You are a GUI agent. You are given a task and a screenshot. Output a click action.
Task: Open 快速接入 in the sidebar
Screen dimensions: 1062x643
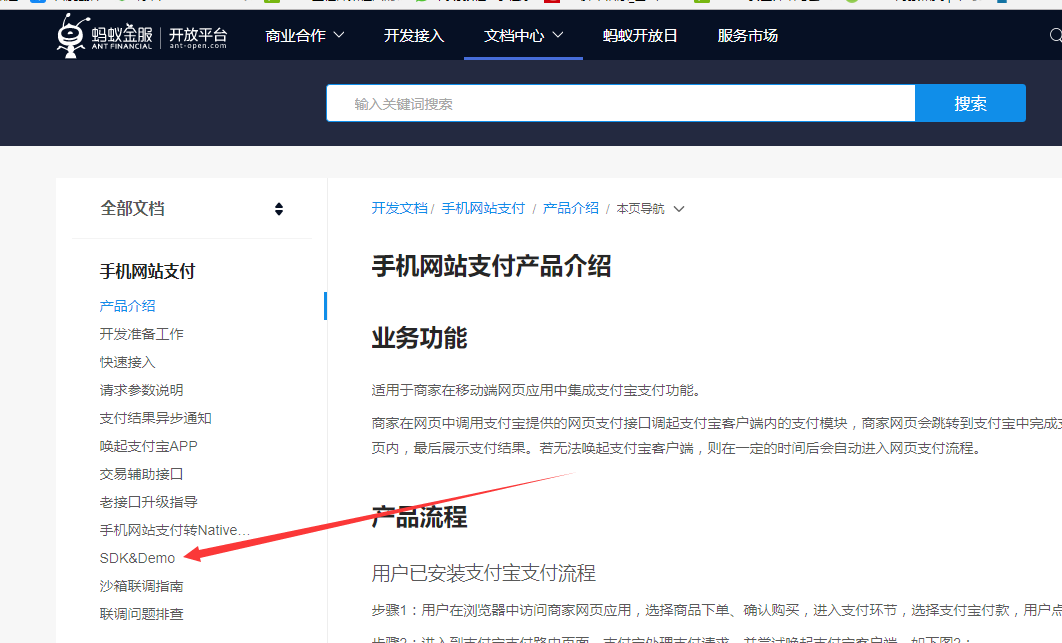point(127,362)
